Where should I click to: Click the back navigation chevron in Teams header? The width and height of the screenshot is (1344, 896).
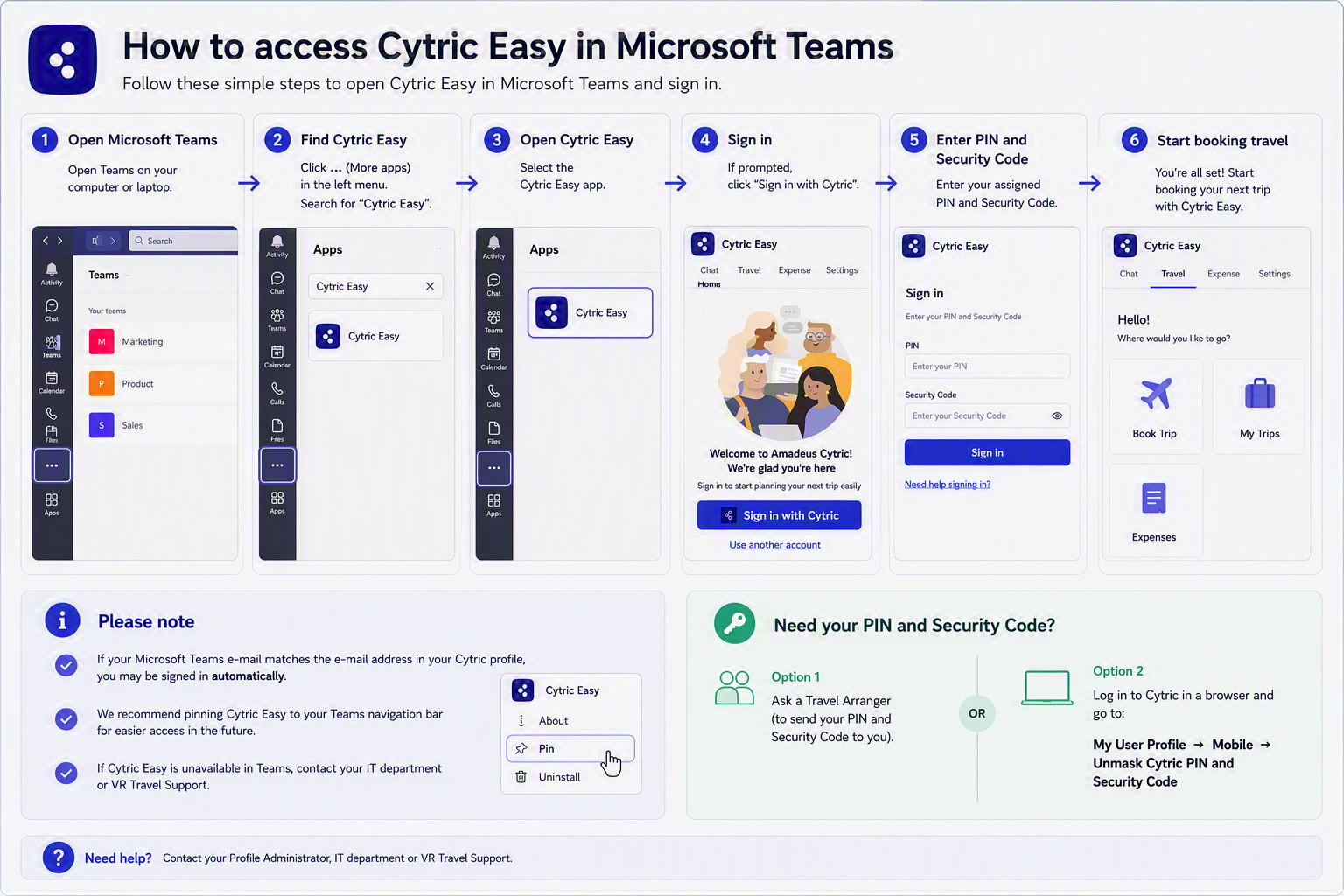point(45,241)
